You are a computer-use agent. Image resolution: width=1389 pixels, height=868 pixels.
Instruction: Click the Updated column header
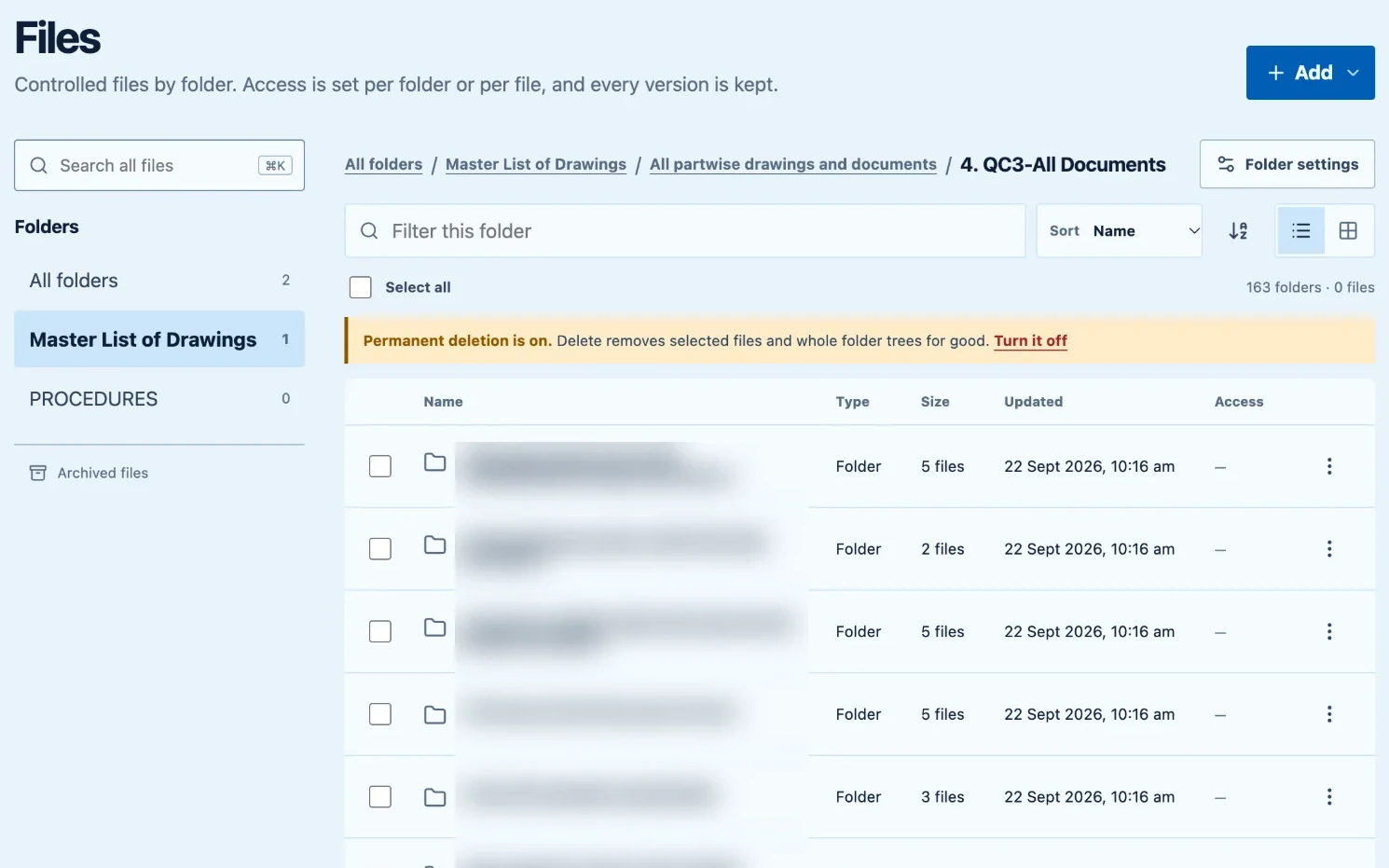click(1033, 402)
